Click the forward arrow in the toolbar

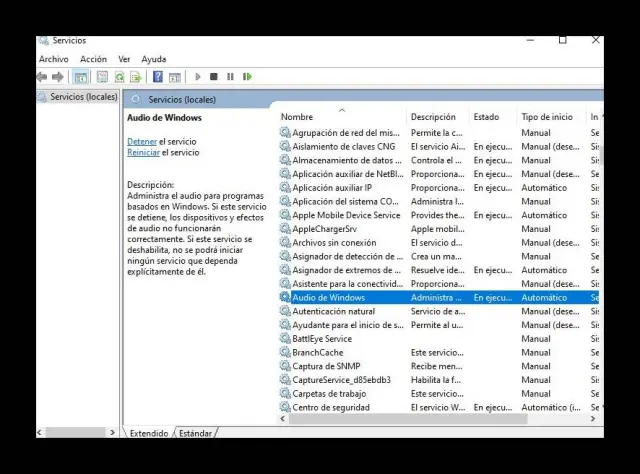(58, 77)
